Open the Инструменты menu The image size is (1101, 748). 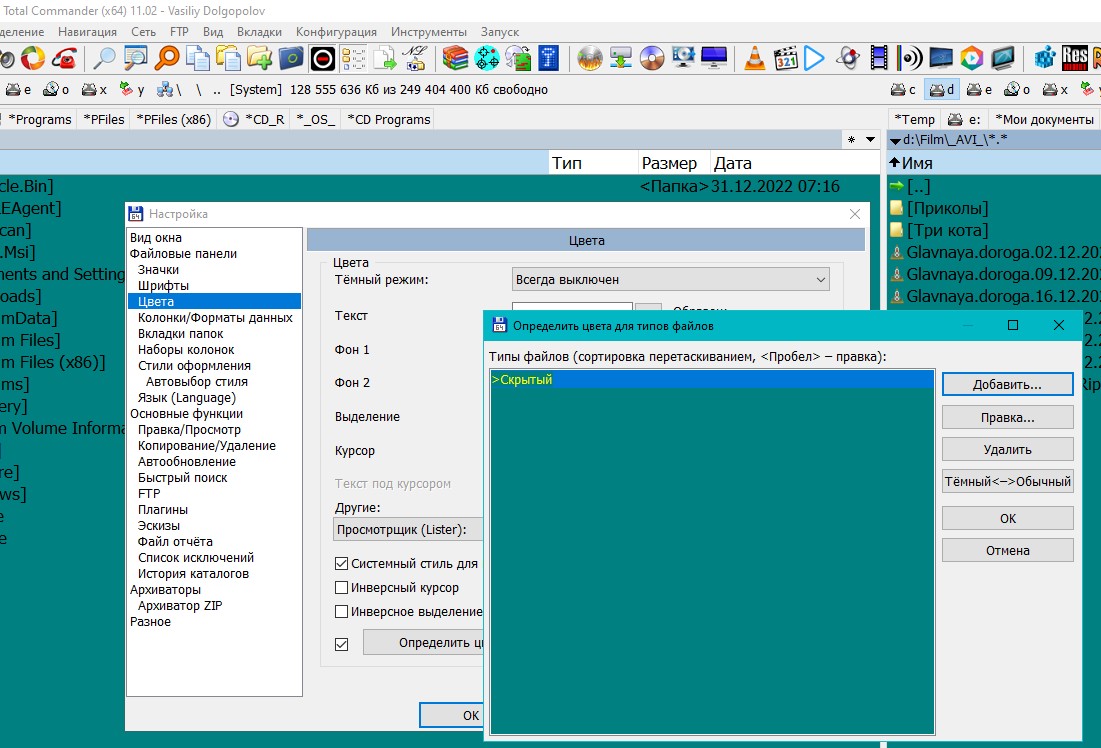429,32
